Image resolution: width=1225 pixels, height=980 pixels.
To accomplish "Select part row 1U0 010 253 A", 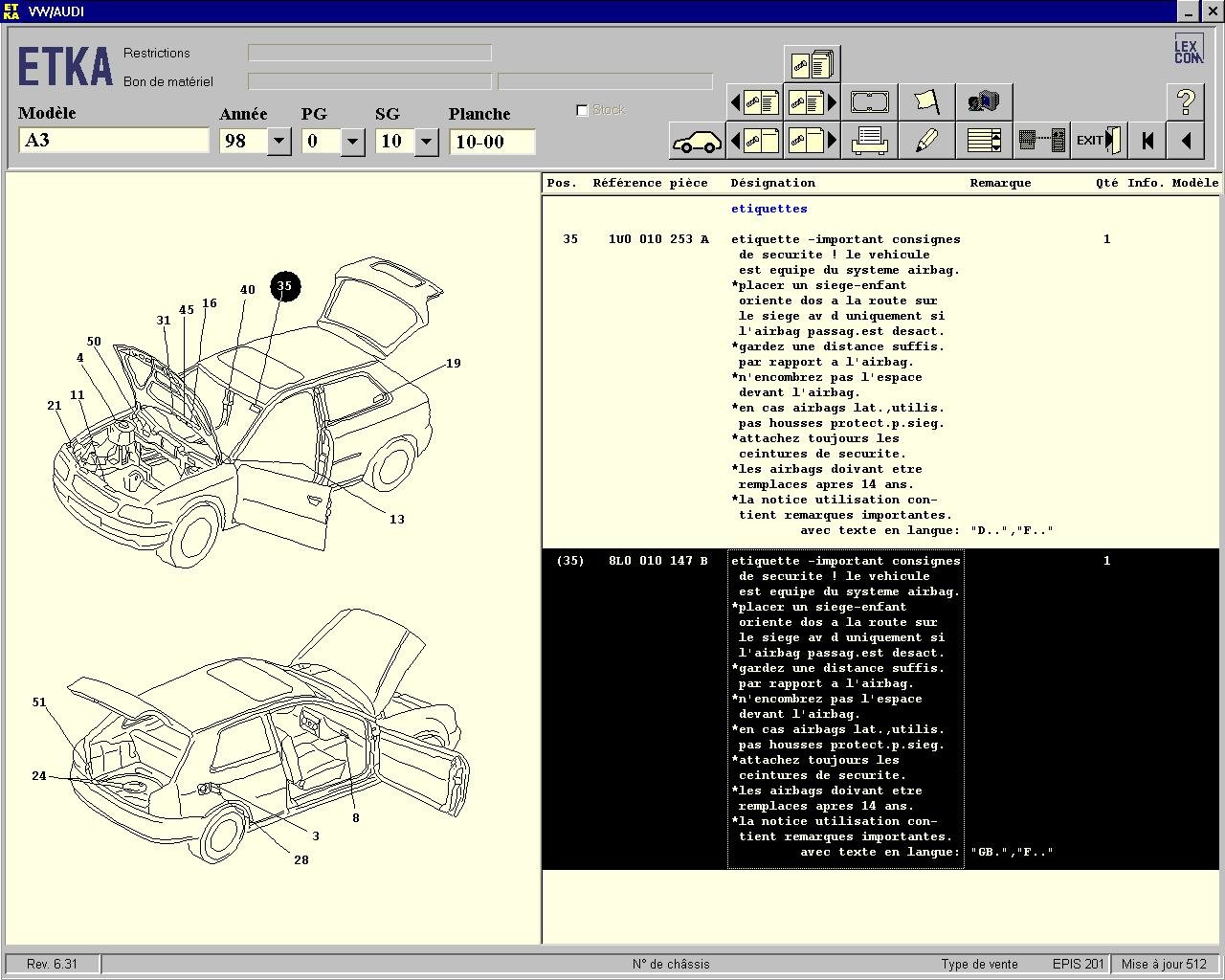I will click(x=658, y=239).
